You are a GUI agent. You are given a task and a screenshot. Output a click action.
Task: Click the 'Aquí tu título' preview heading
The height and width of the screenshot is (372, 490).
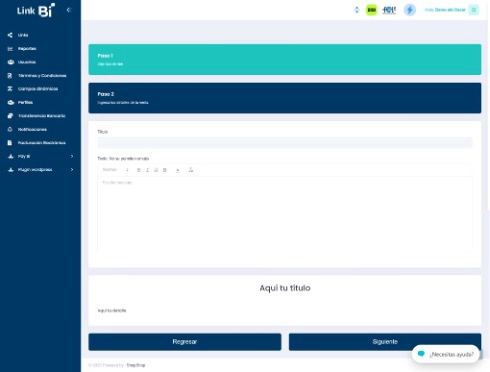pyautogui.click(x=285, y=288)
